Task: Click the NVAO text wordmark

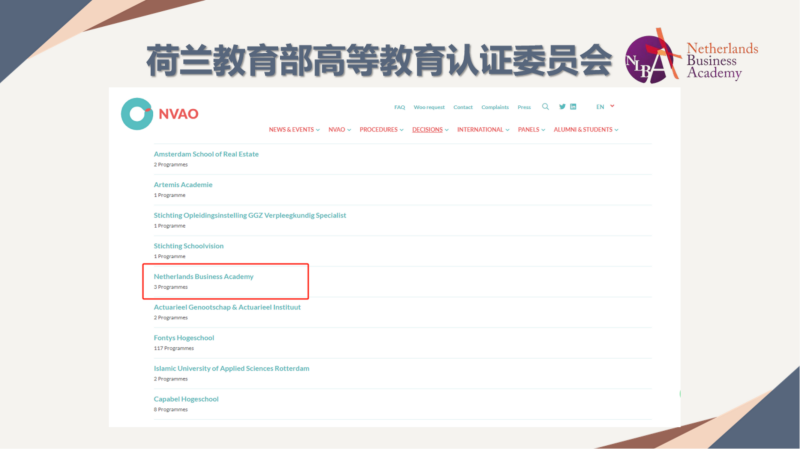Action: coord(178,114)
